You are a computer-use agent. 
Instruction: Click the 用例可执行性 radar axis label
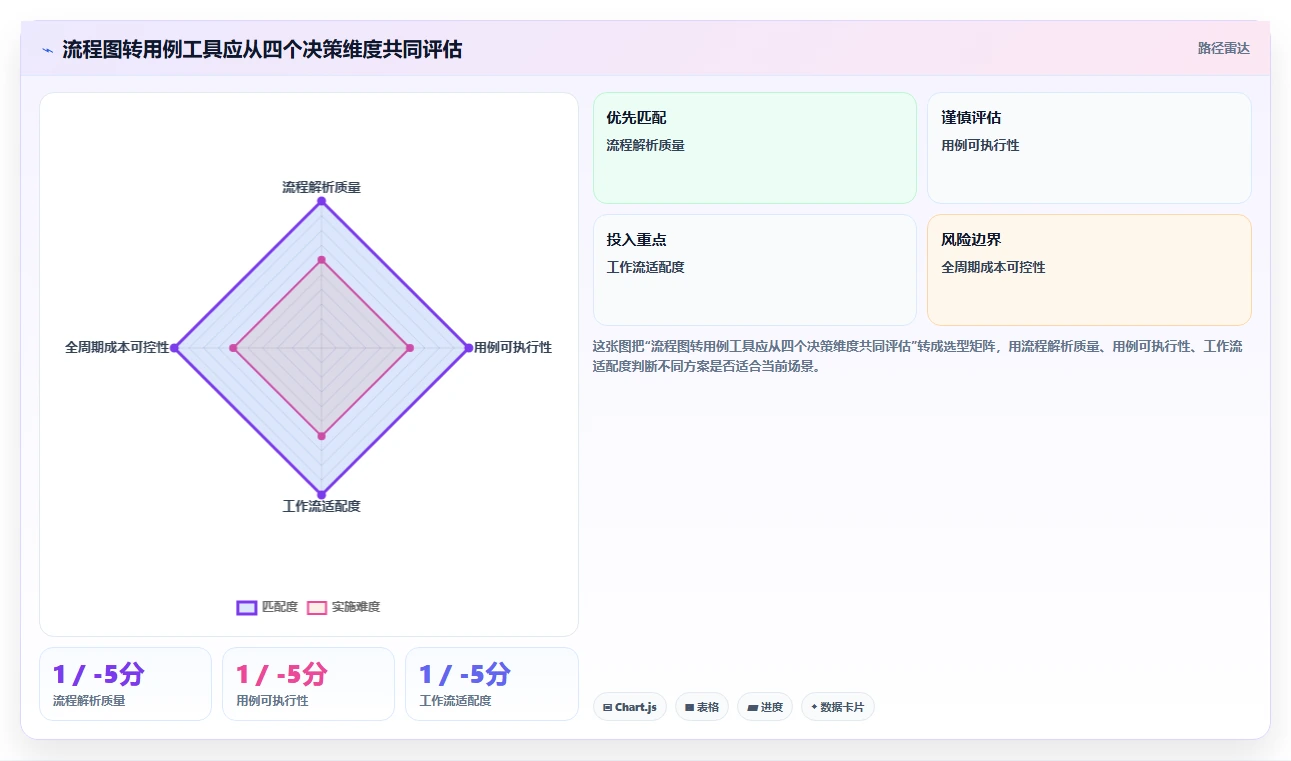tap(513, 348)
